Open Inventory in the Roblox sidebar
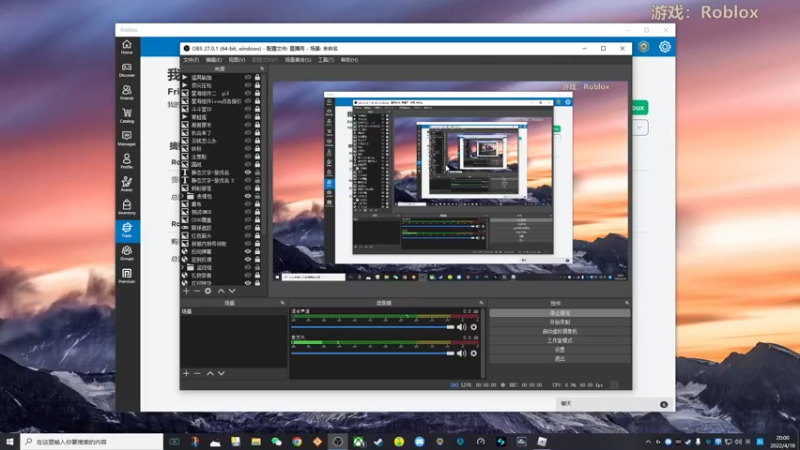Screen dimensions: 800x450 click(x=127, y=207)
